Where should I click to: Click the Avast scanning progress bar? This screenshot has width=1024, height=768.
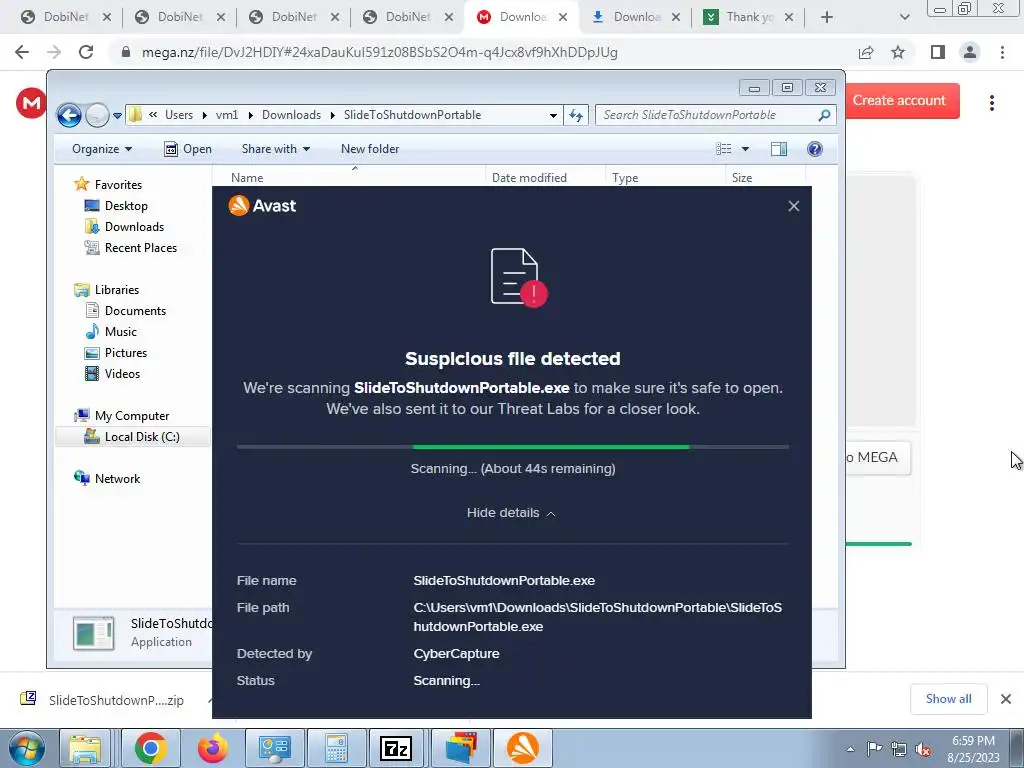[513, 447]
